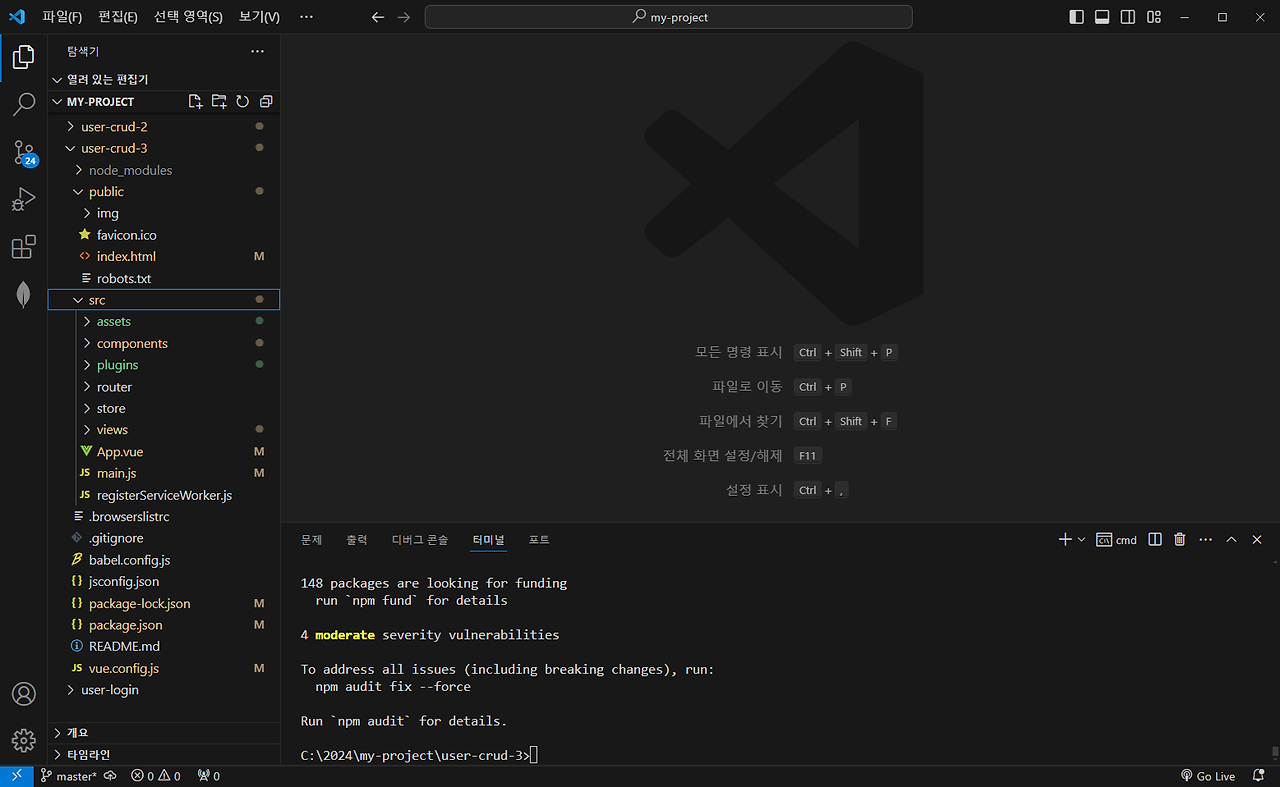The image size is (1280, 787).
Task: Open the 파일(F) menu
Action: coord(62,17)
